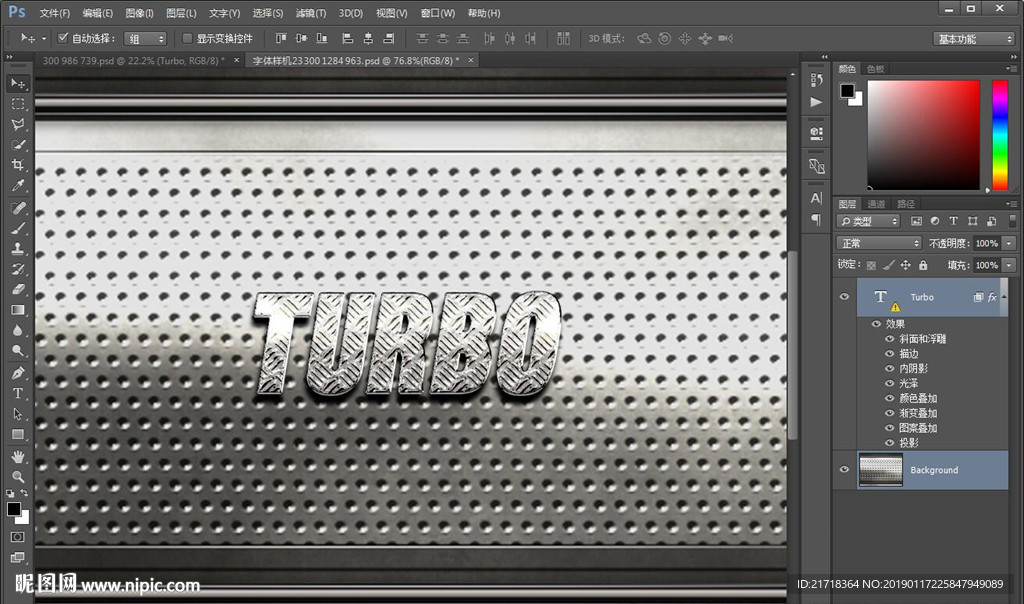Expand the opacity 不透明度 dropdown arrow
The width and height of the screenshot is (1024, 604).
coord(1008,243)
